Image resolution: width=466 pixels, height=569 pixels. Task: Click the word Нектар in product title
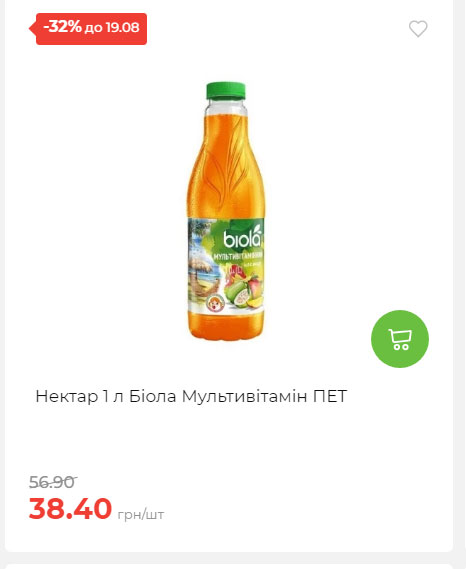click(67, 396)
